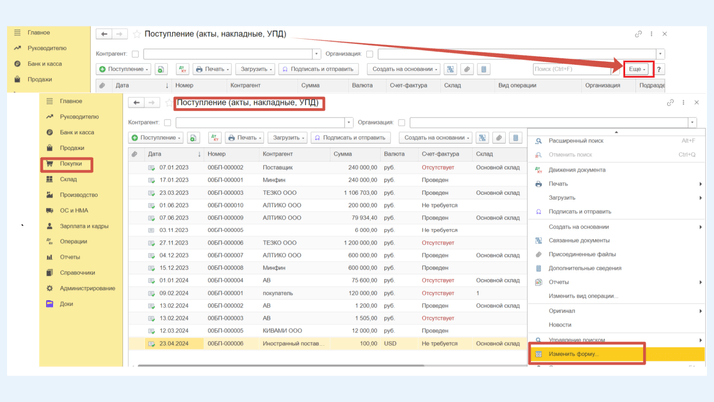Click the Доки sidebar item
Image resolution: width=714 pixels, height=402 pixels.
tap(66, 304)
